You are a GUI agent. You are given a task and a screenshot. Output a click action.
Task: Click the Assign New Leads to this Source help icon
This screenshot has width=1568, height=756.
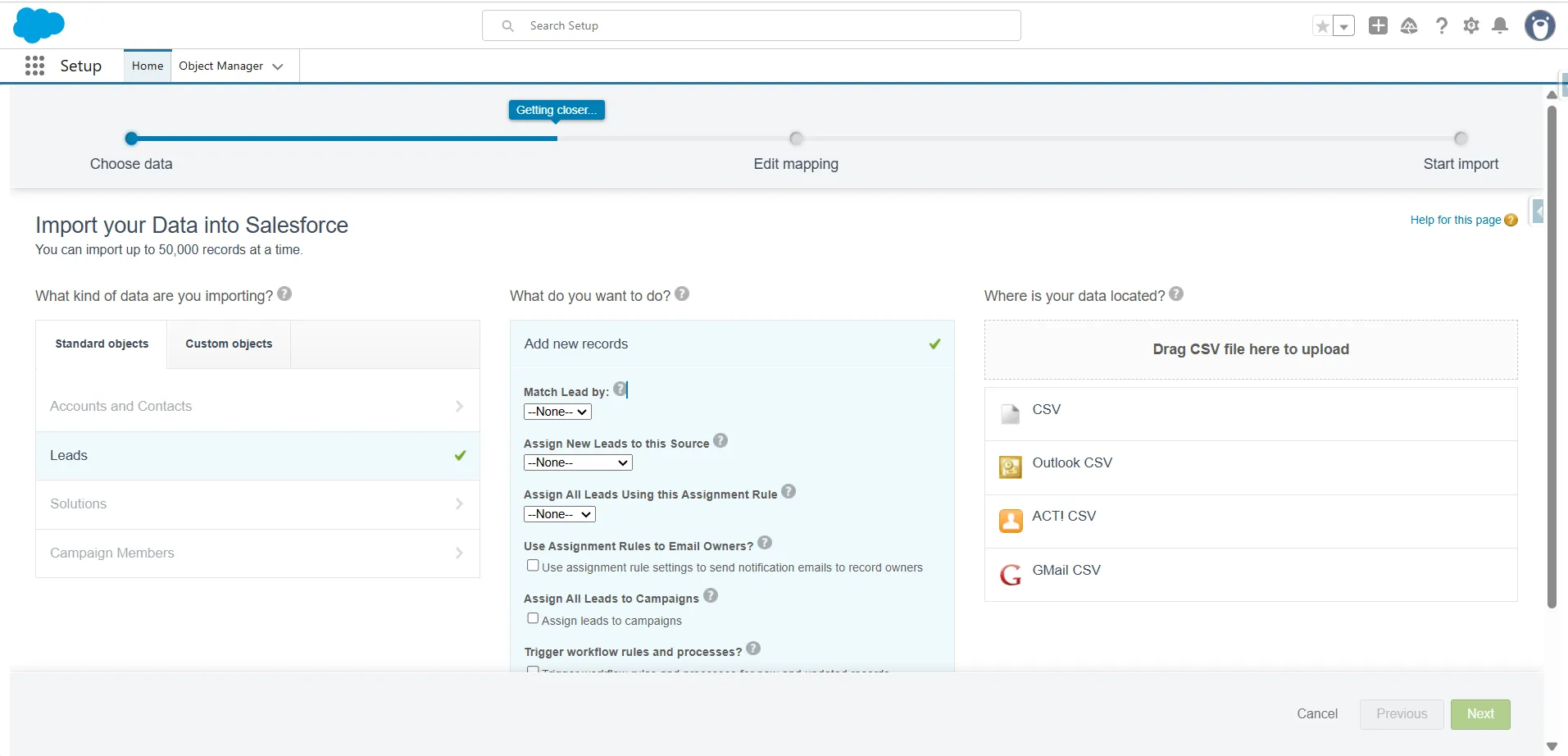coord(720,440)
